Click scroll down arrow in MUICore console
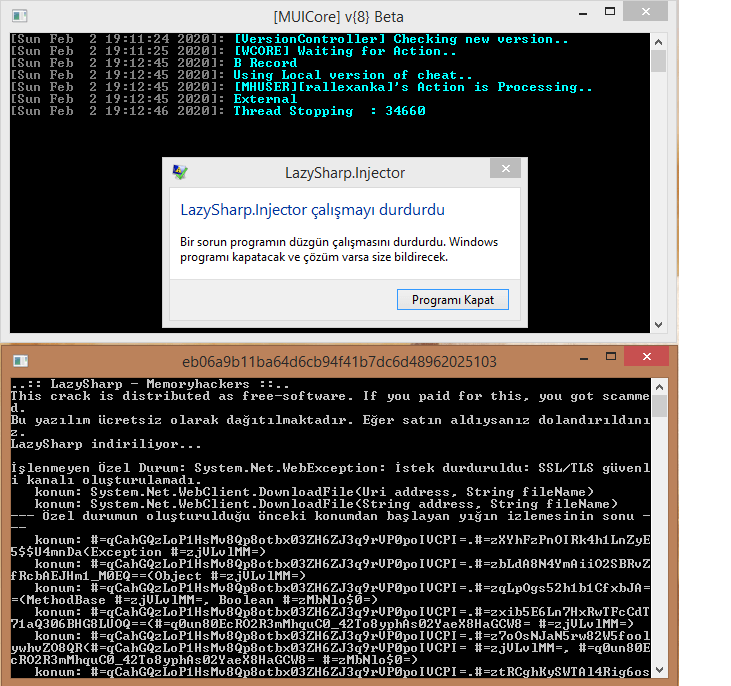731x686 pixels. tap(658, 325)
